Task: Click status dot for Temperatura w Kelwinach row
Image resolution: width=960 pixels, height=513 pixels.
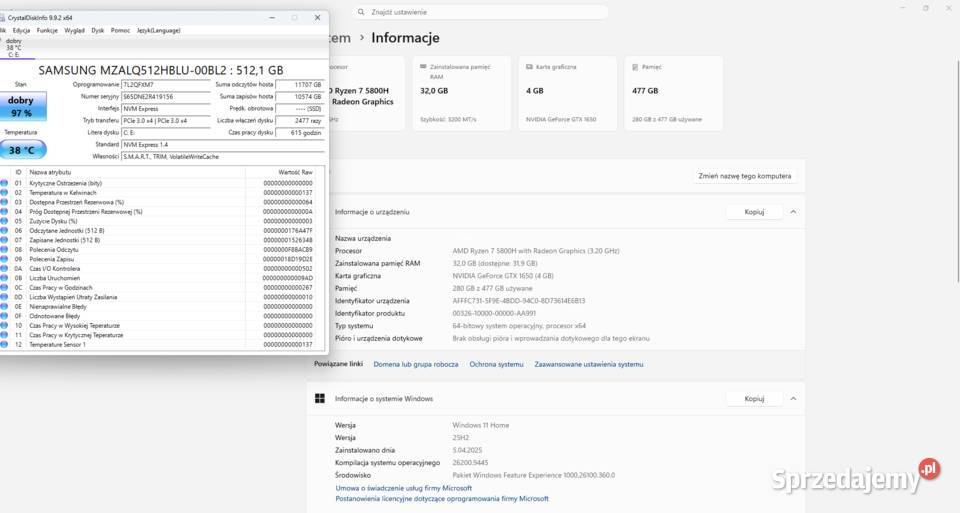Action: [x=4, y=192]
